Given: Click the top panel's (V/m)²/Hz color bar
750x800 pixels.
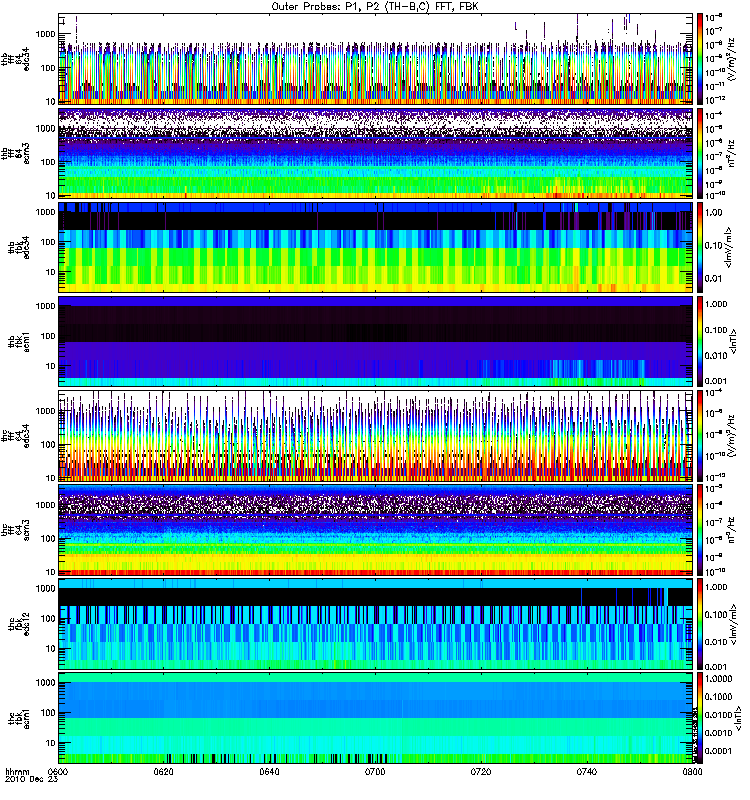Looking at the screenshot, I should coord(700,59).
